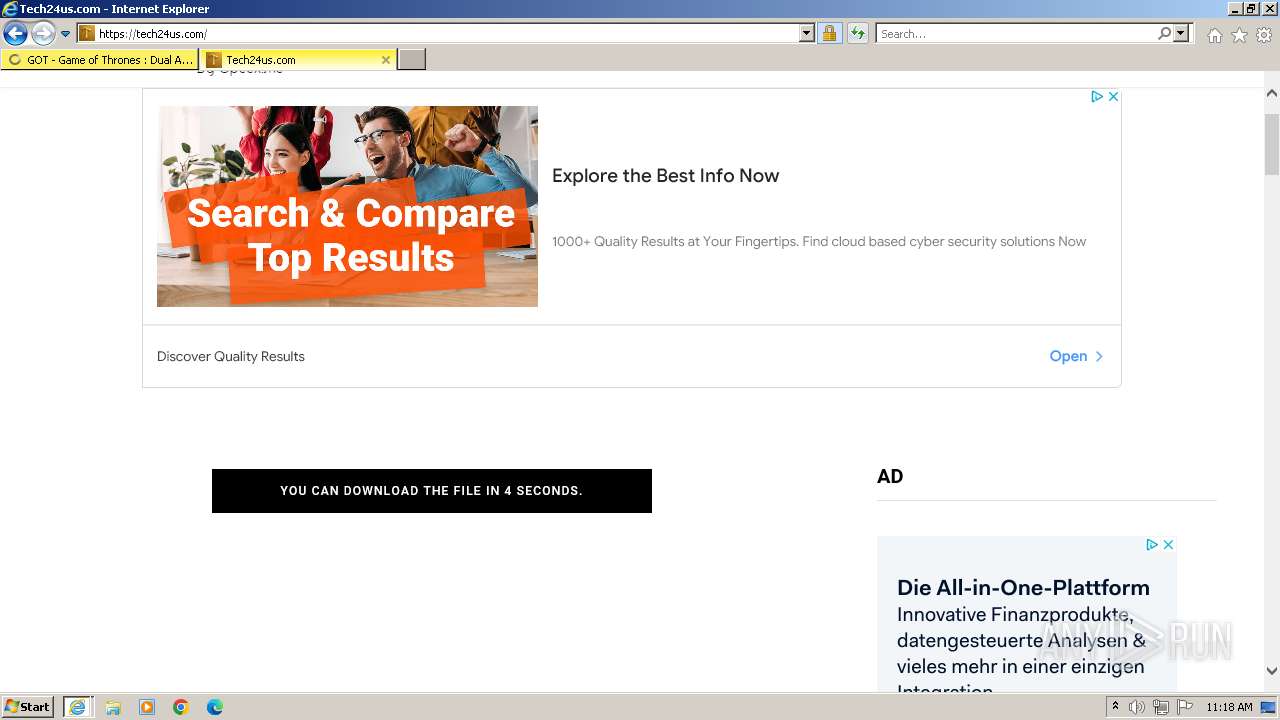Close the top banner ad

(1113, 97)
